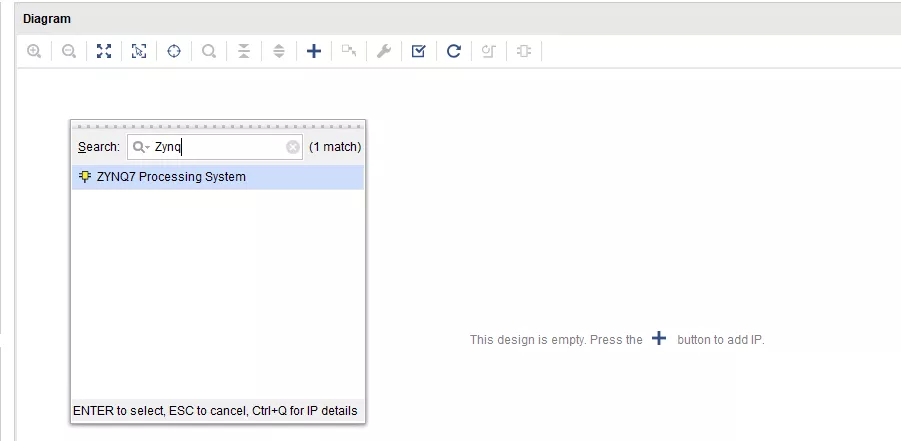This screenshot has height=441, width=901.
Task: Click the plus button in empty design hint
Action: pos(659,339)
